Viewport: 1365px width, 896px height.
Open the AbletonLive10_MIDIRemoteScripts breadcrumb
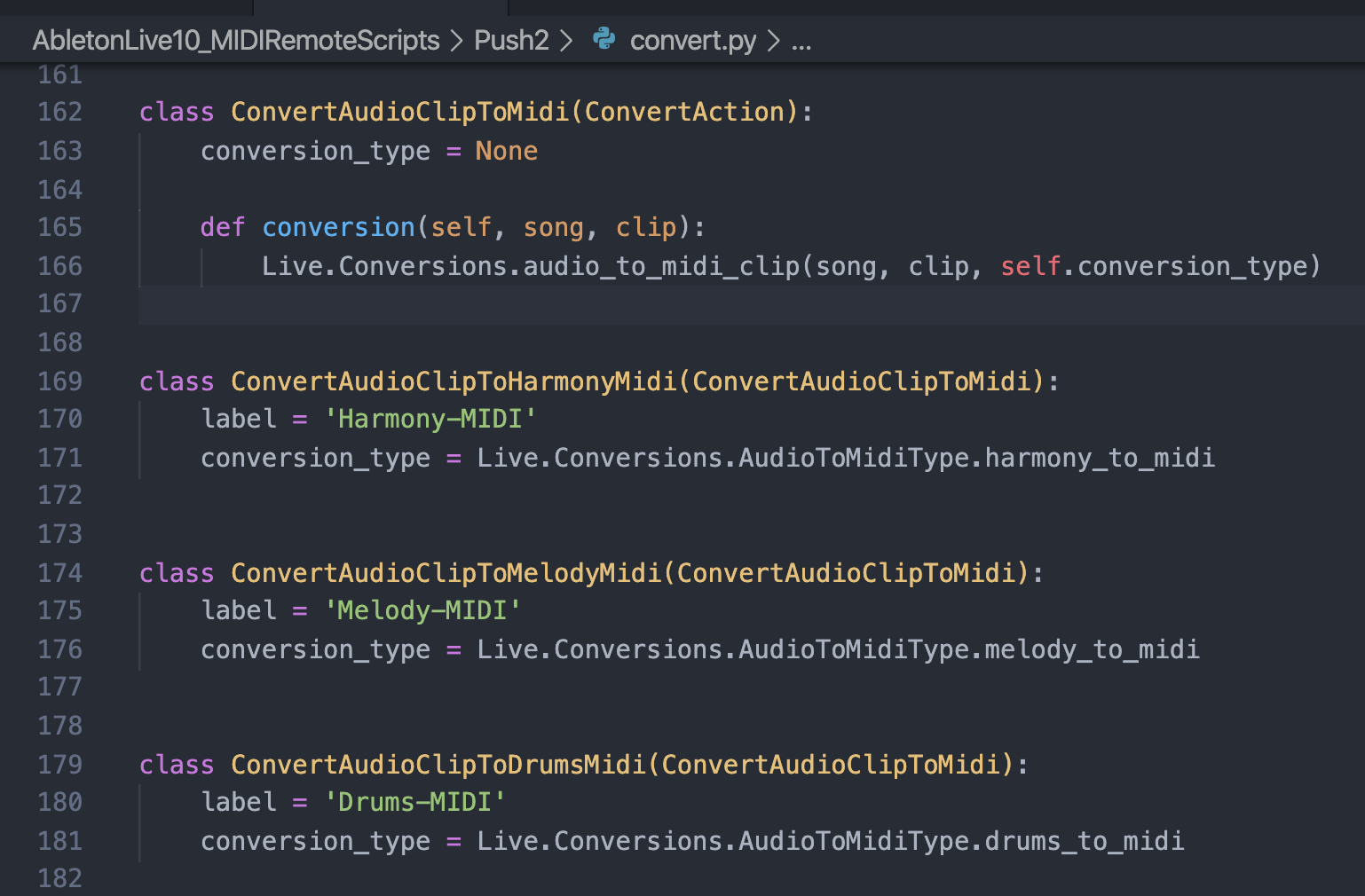pos(235,40)
